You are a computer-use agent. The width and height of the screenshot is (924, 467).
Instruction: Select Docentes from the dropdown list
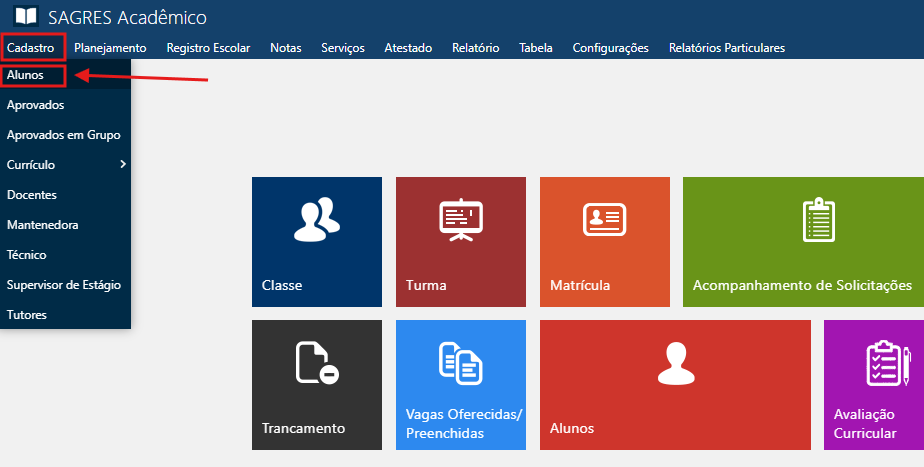click(x=31, y=195)
